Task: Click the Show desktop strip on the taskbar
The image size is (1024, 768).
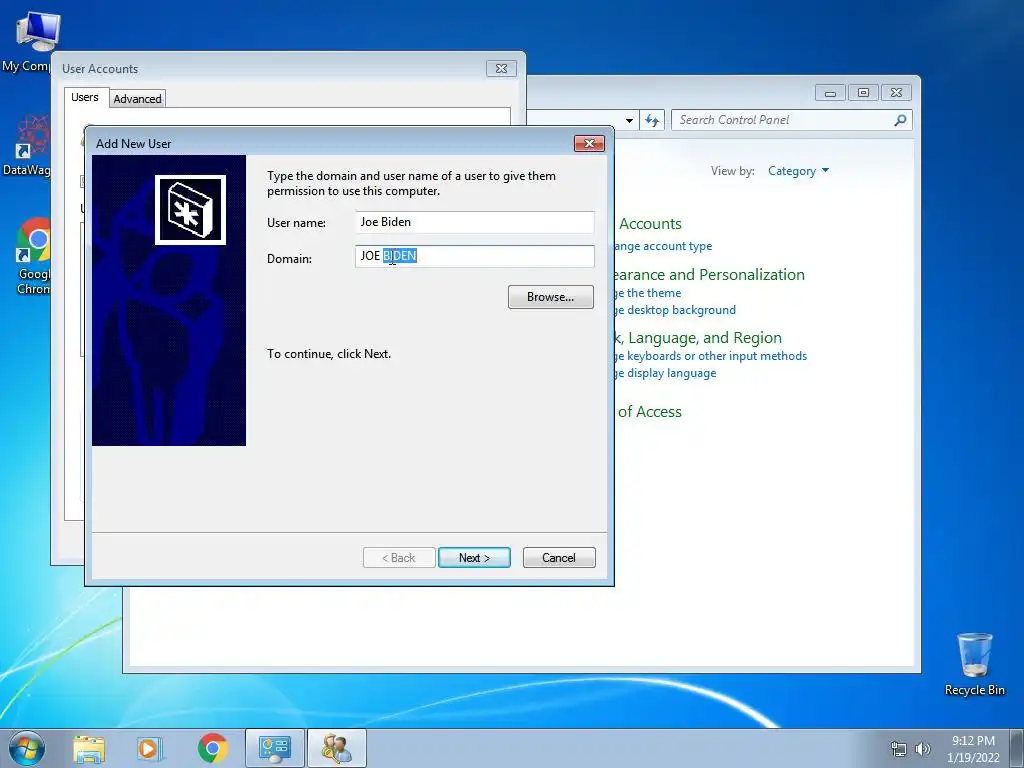Action: [x=1017, y=748]
